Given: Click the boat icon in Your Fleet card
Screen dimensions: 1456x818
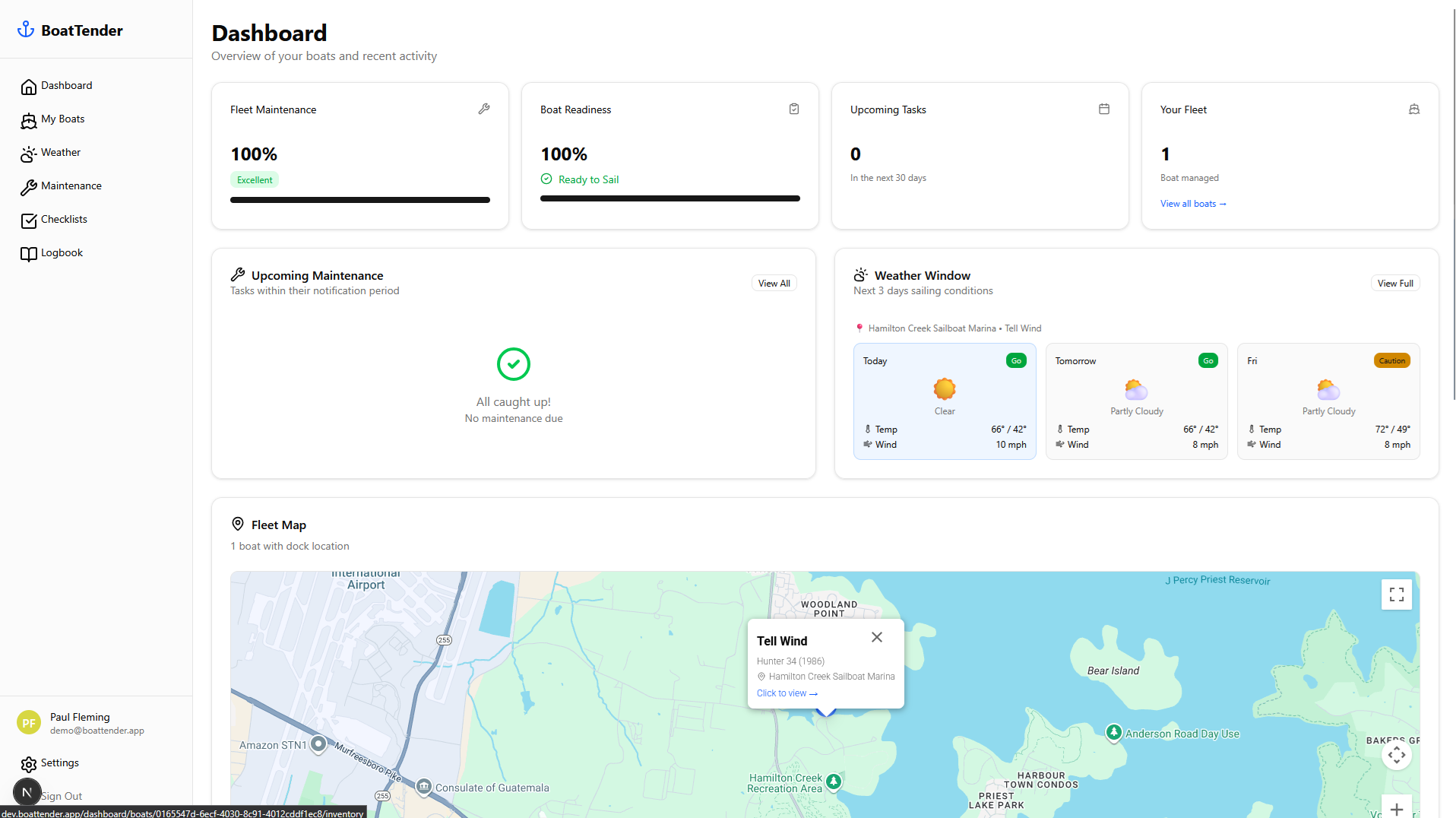Looking at the screenshot, I should (1413, 109).
